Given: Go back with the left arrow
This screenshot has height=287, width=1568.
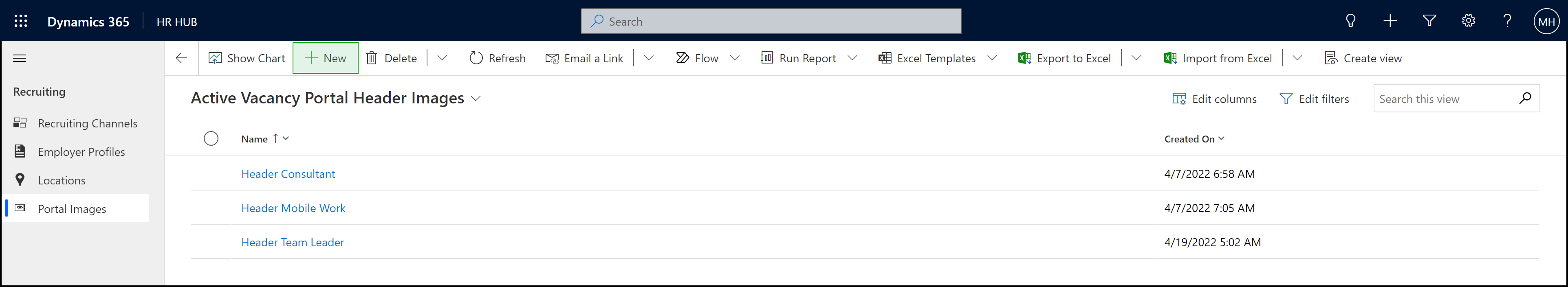Looking at the screenshot, I should 181,58.
